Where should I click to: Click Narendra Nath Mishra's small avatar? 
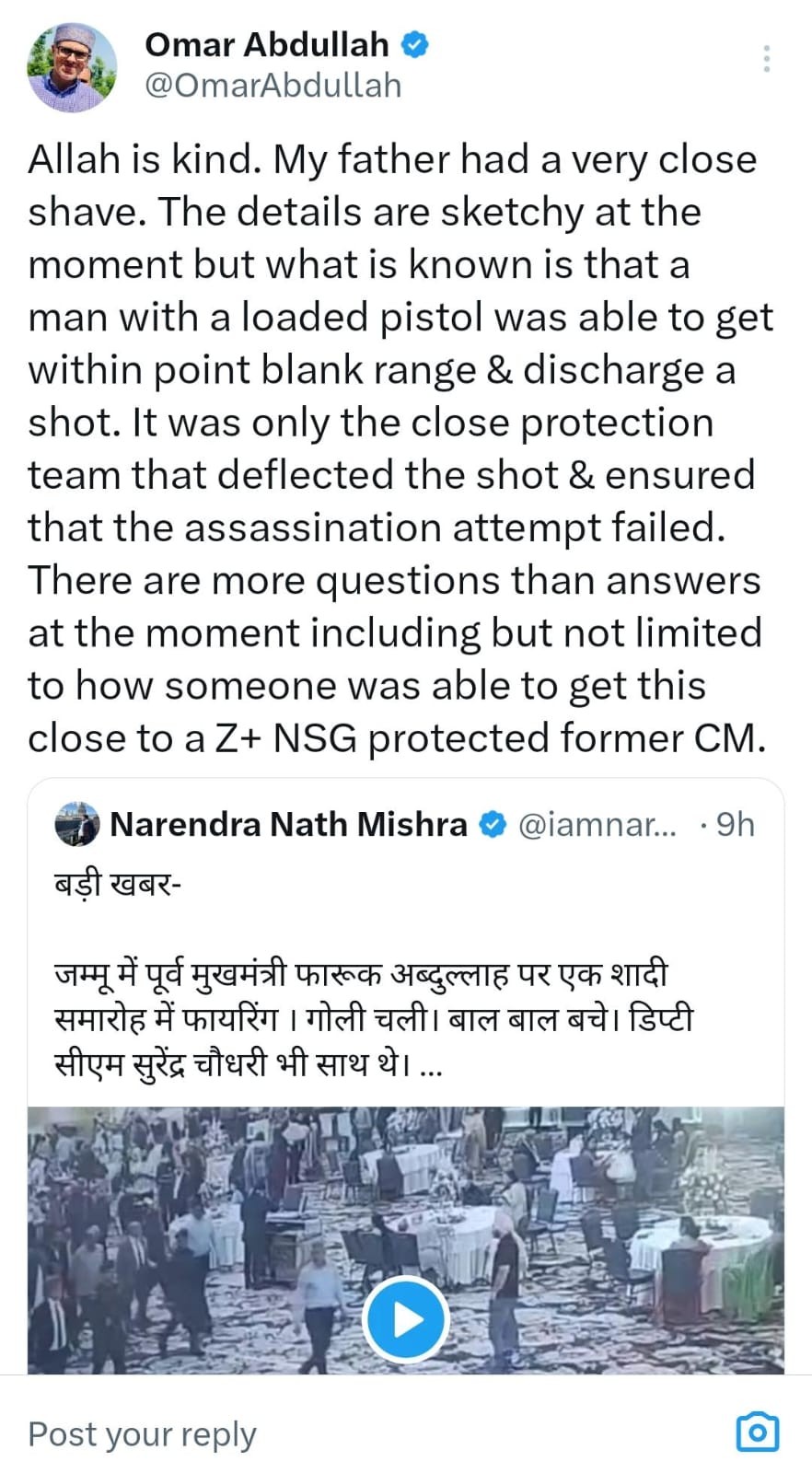[x=77, y=824]
